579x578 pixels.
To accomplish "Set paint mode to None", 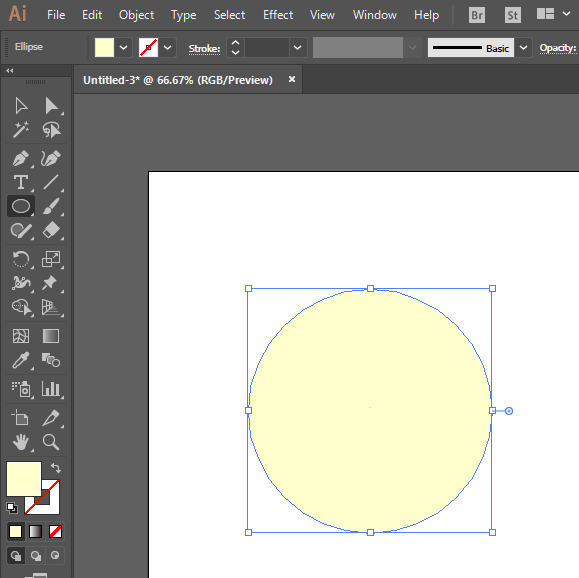I will click(x=55, y=531).
